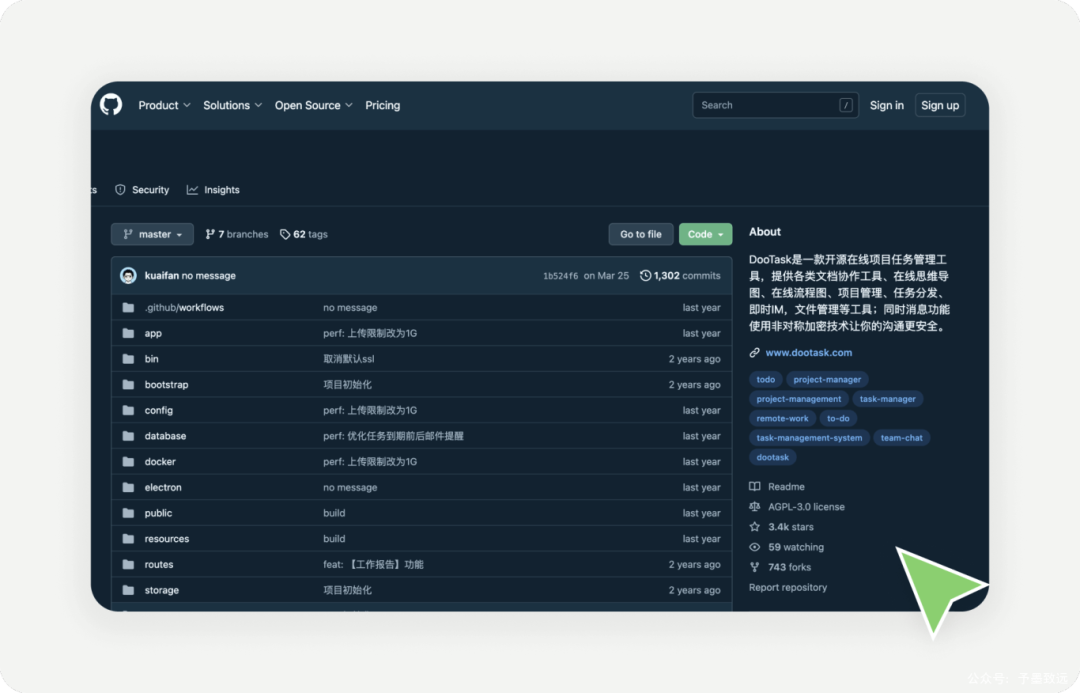The height and width of the screenshot is (693, 1080).
Task: Select the branch icon beside 7 branches
Action: pos(207,234)
